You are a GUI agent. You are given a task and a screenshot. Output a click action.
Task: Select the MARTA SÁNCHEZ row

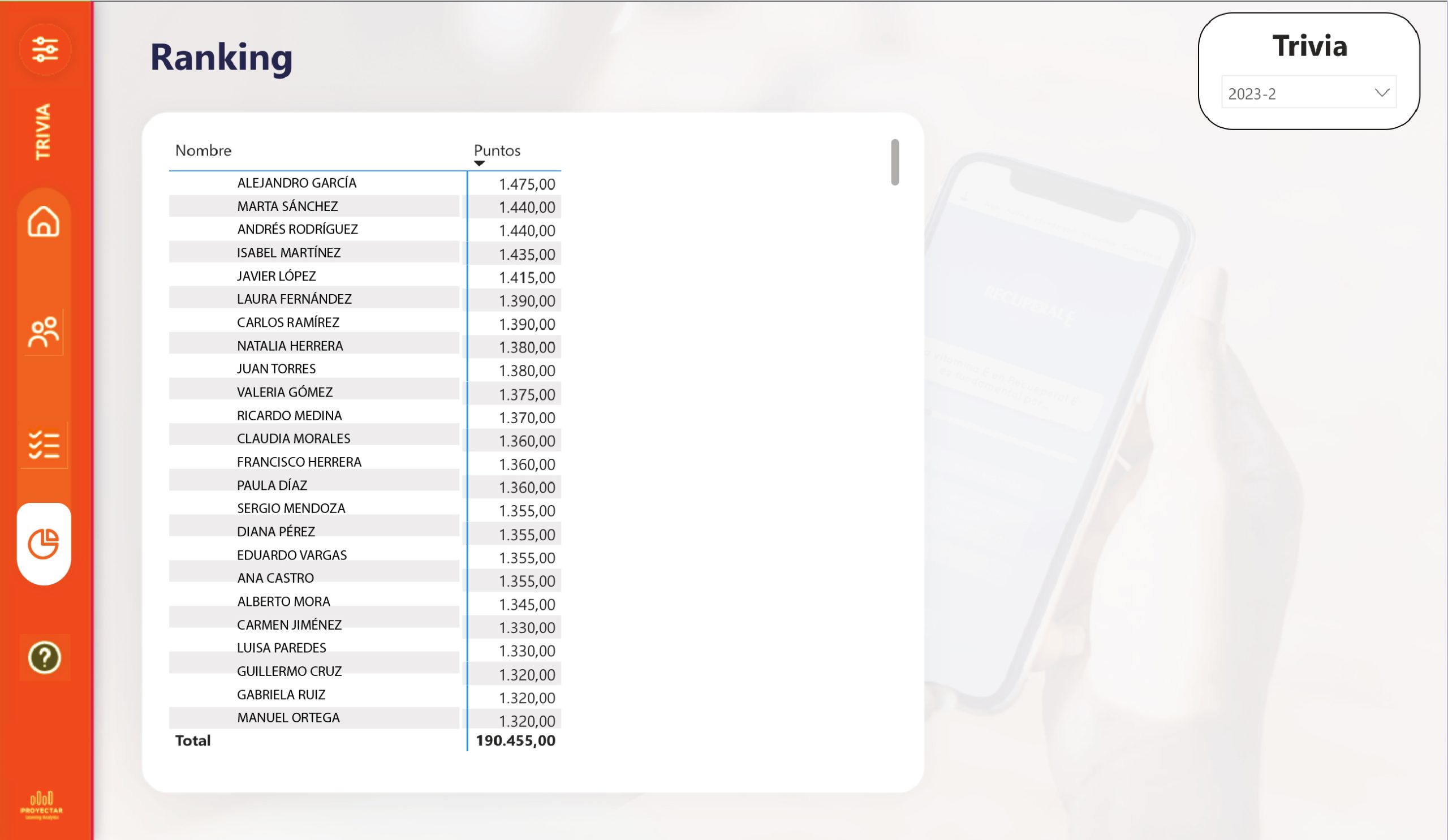click(x=287, y=206)
